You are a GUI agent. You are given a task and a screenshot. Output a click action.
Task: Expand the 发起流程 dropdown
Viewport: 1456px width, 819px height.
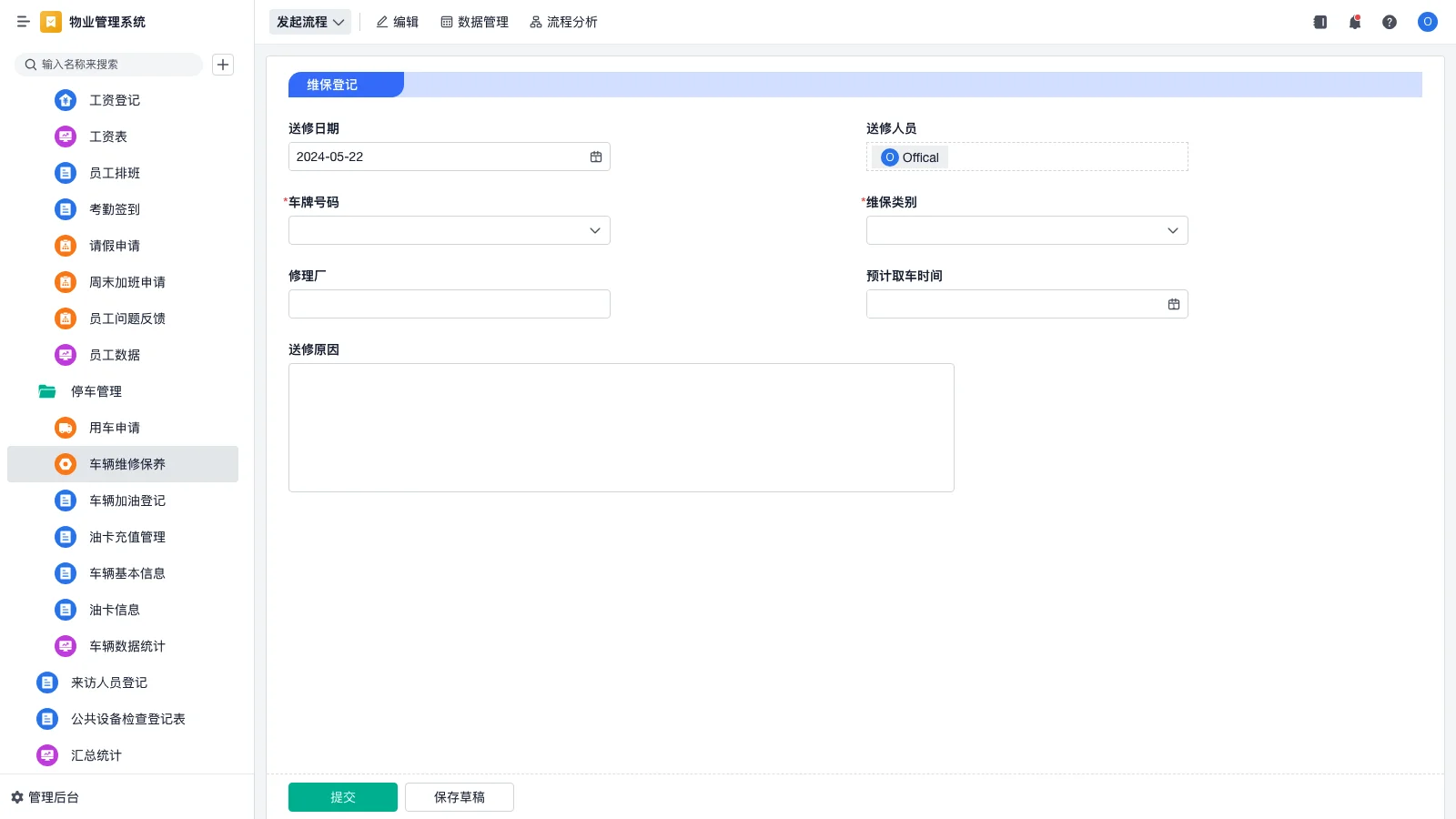[x=310, y=22]
